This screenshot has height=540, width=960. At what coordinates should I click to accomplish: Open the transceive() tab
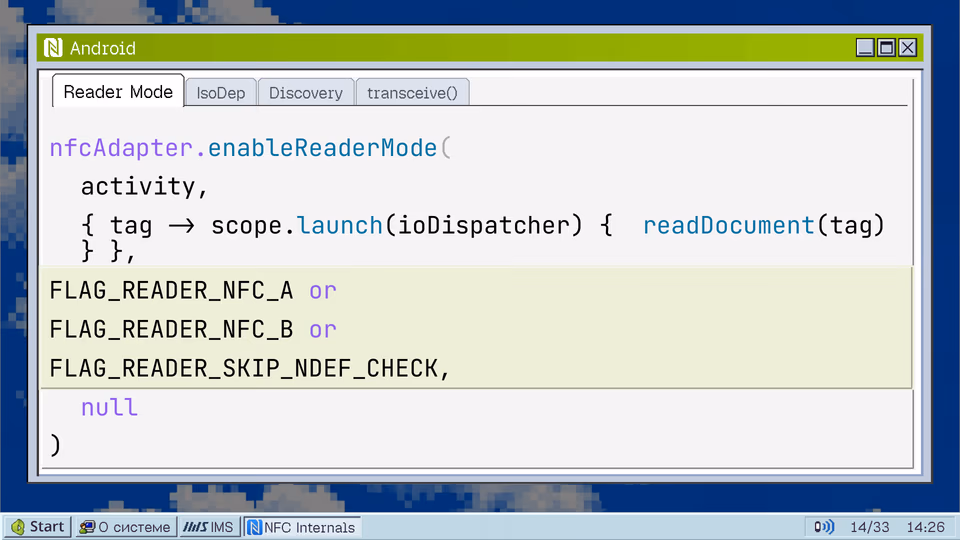[x=412, y=92]
